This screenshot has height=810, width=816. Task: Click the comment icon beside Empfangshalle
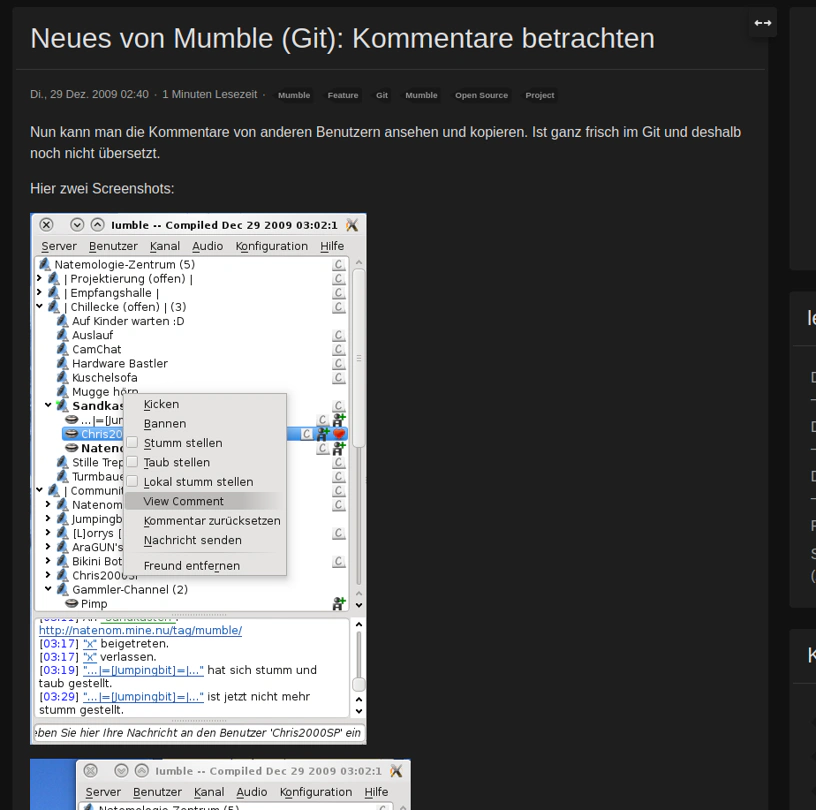tap(339, 293)
